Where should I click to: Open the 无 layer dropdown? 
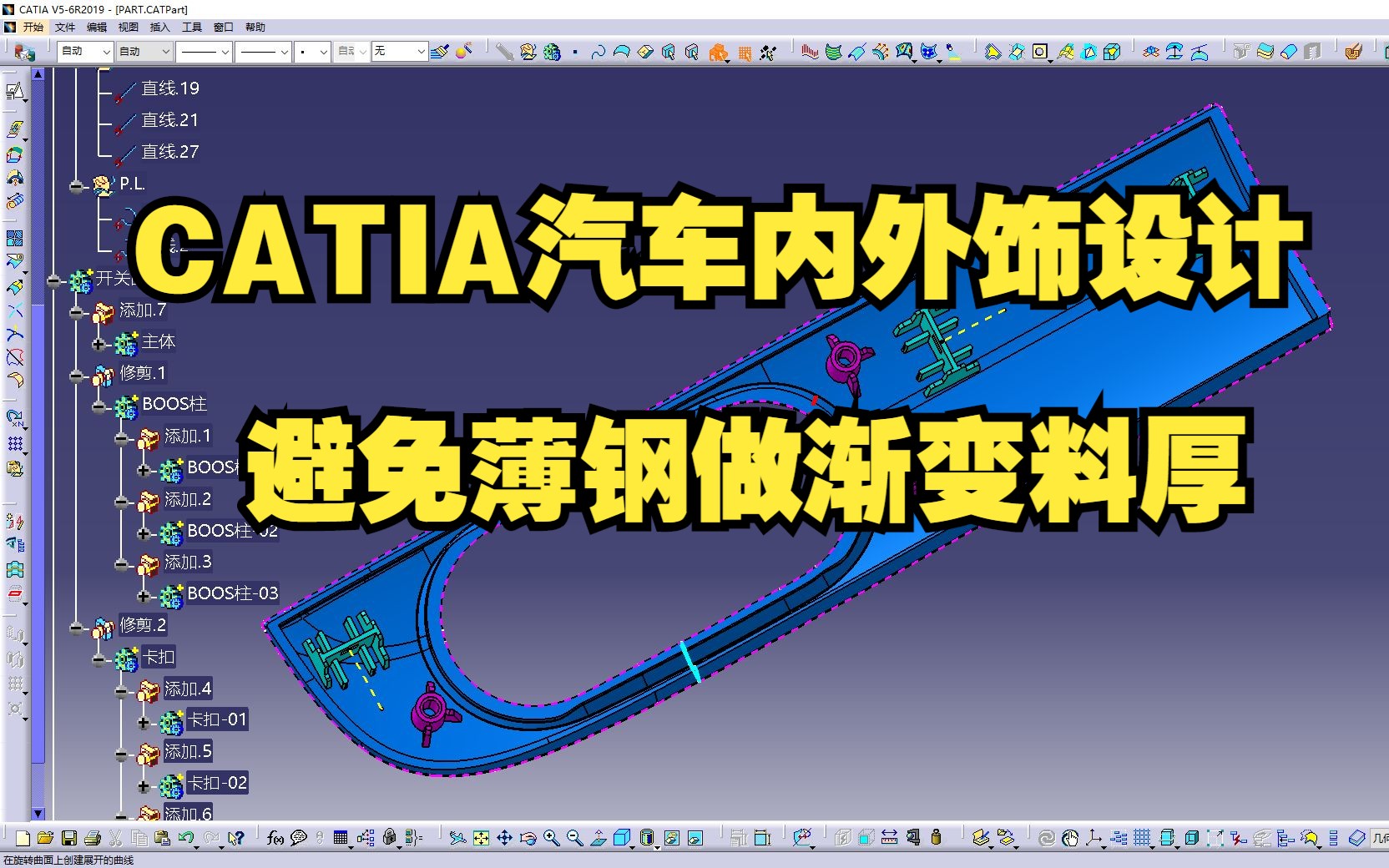(x=400, y=52)
